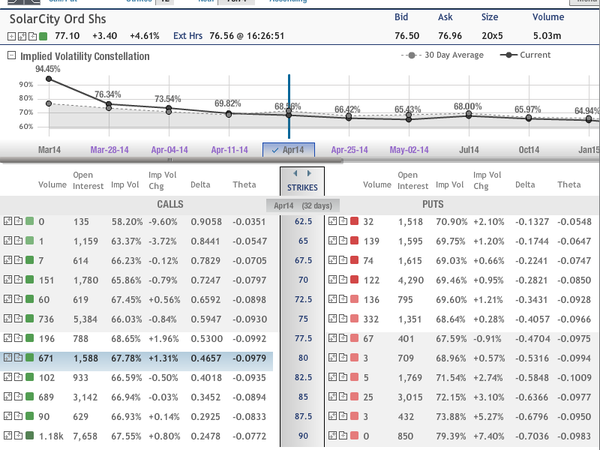Click the horizontal scrollbar beneath the expiration tabs
The height and width of the screenshot is (450, 600).
pyautogui.click(x=171, y=160)
